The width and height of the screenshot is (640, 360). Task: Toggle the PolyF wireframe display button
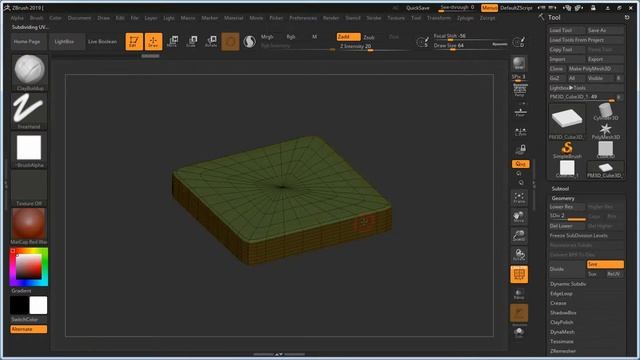(519, 274)
